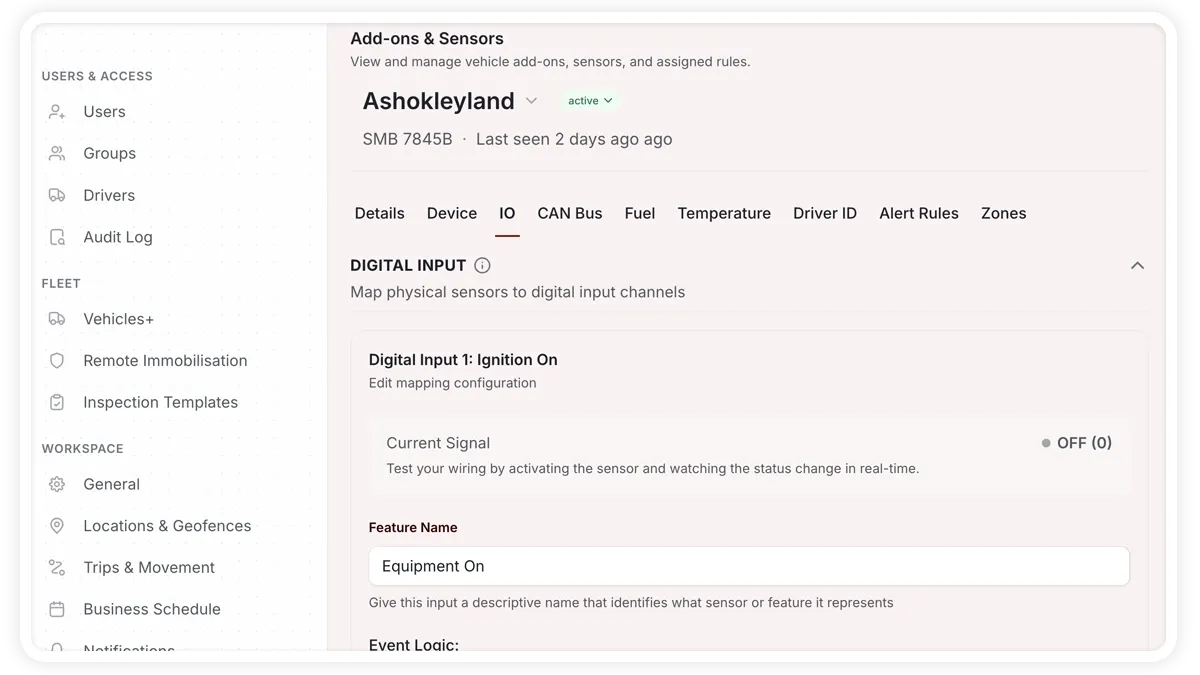
Task: Open Audit Log
Action: (x=118, y=238)
